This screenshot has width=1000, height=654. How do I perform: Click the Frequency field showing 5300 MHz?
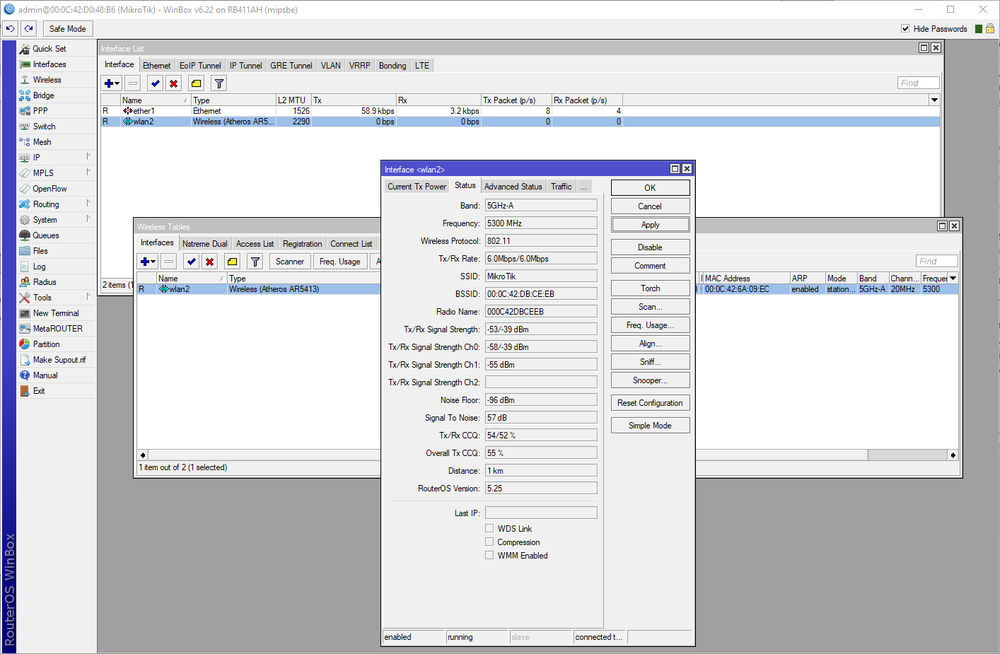click(541, 223)
